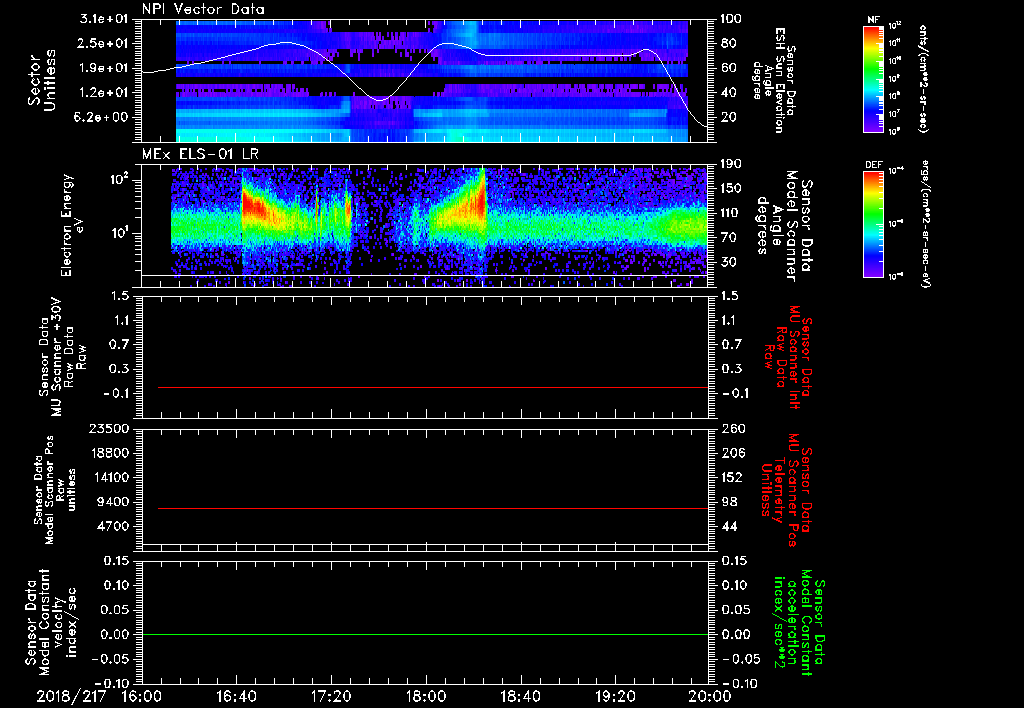
Task: Click the "18800" scanner position tick label
Action: tap(110, 453)
